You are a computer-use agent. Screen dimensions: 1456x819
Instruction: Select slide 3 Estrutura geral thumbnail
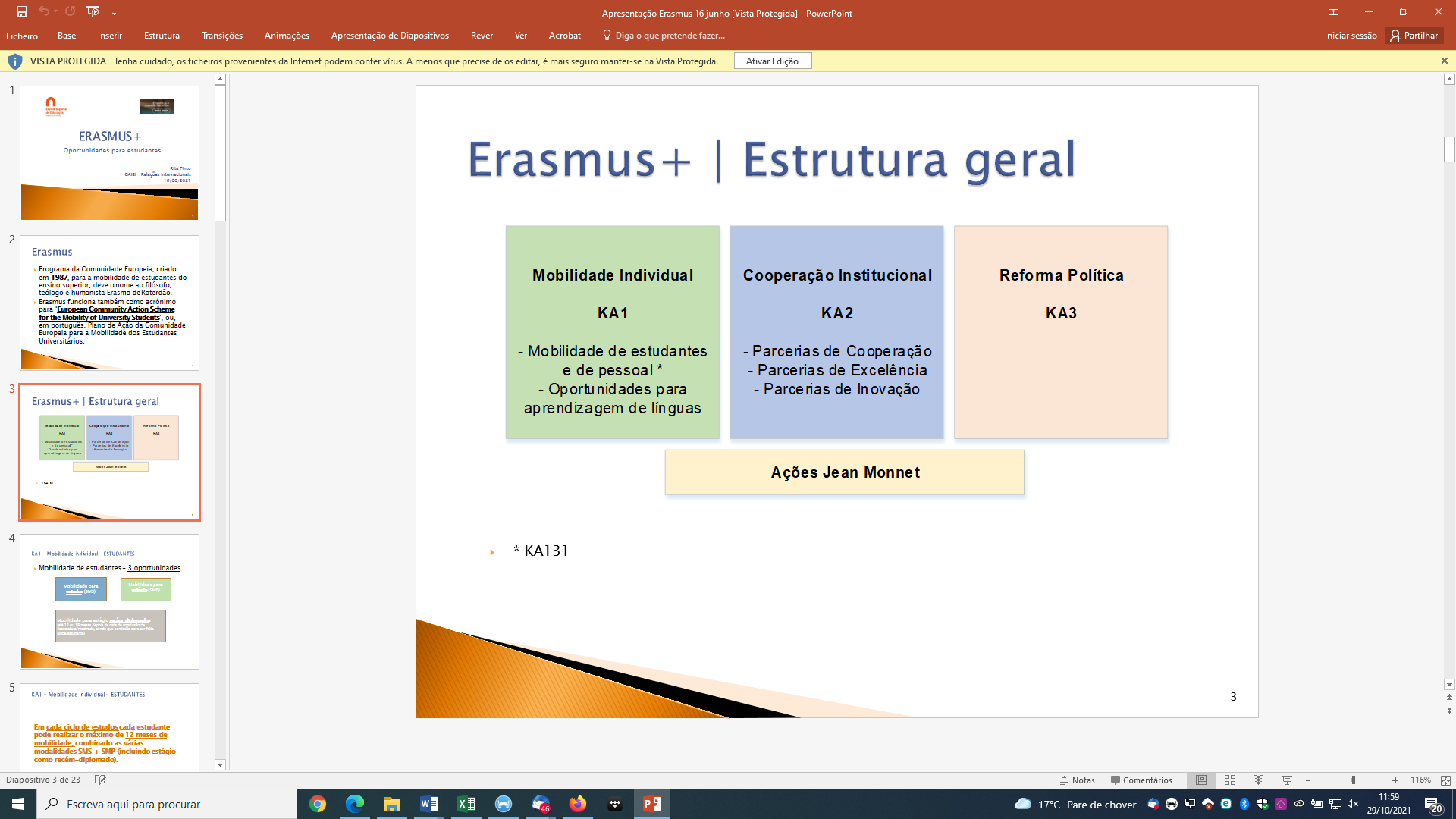tap(110, 452)
